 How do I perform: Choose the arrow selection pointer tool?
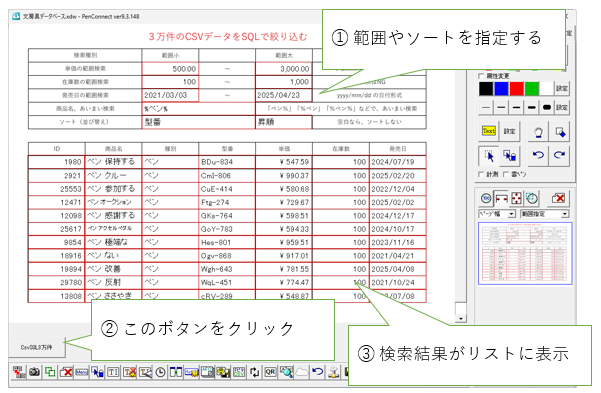(489, 156)
